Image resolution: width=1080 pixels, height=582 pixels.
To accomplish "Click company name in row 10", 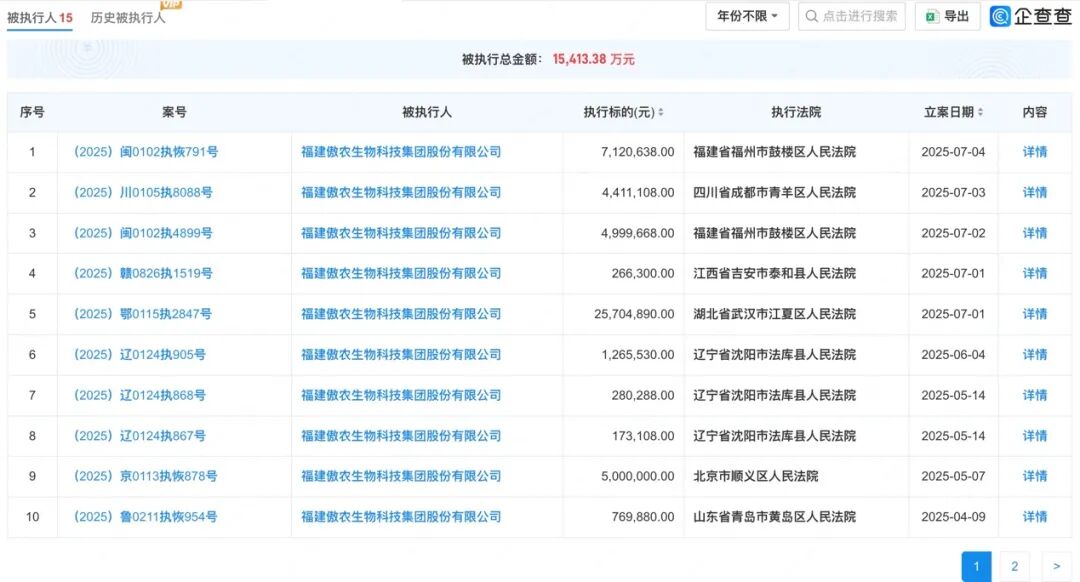I will [401, 517].
